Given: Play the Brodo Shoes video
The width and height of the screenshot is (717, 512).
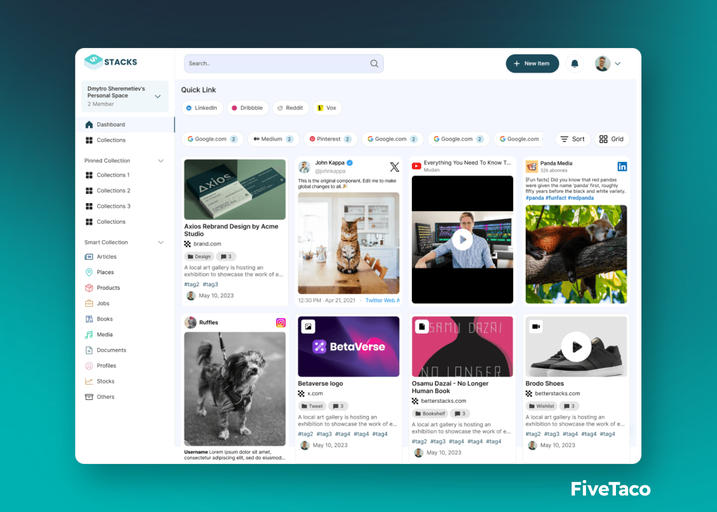Looking at the screenshot, I should [574, 347].
